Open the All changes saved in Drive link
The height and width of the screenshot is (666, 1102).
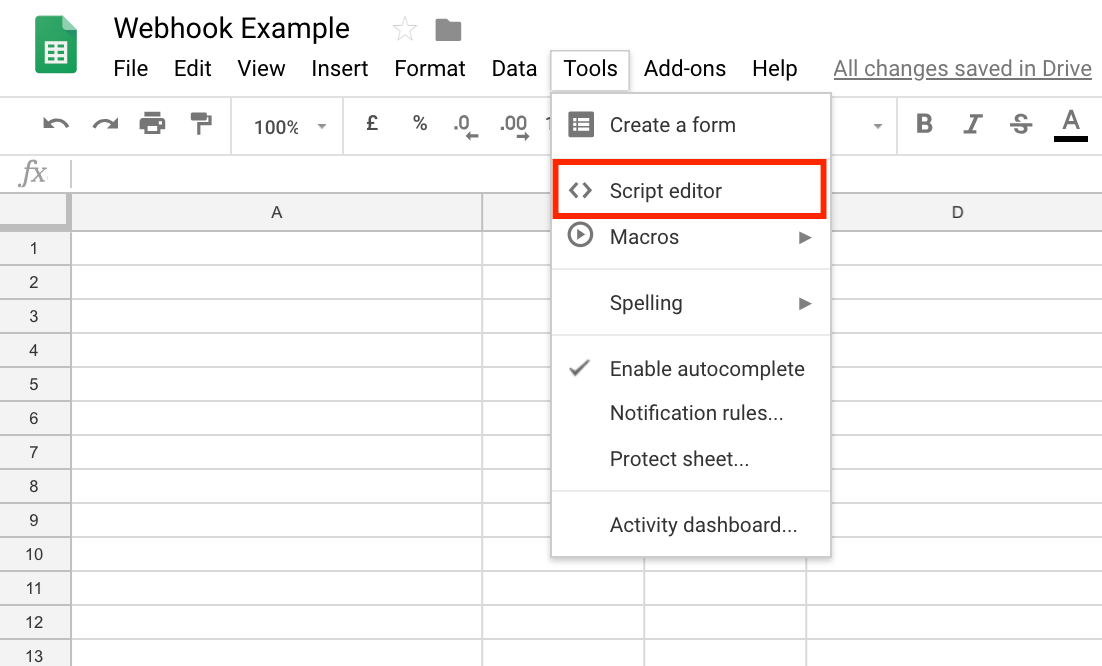pos(961,68)
